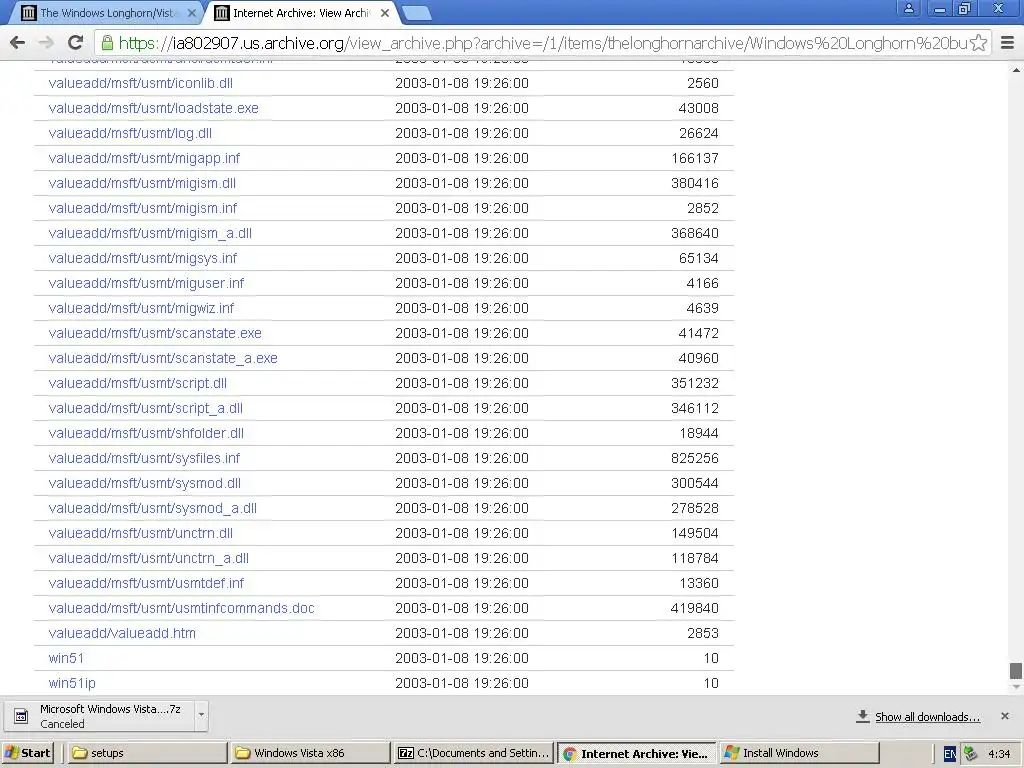Click the scrollbar down arrow

click(x=1016, y=687)
